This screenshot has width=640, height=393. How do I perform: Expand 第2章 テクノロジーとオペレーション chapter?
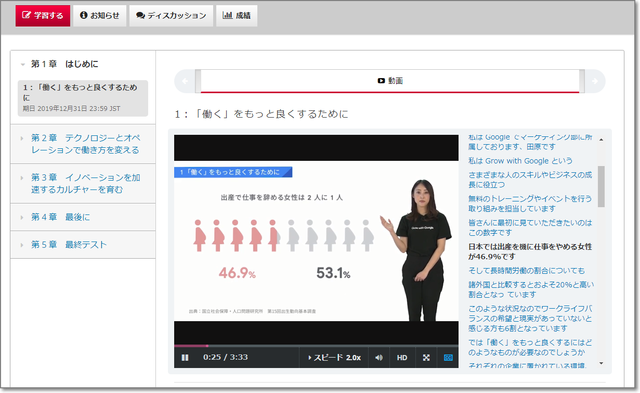(83, 144)
